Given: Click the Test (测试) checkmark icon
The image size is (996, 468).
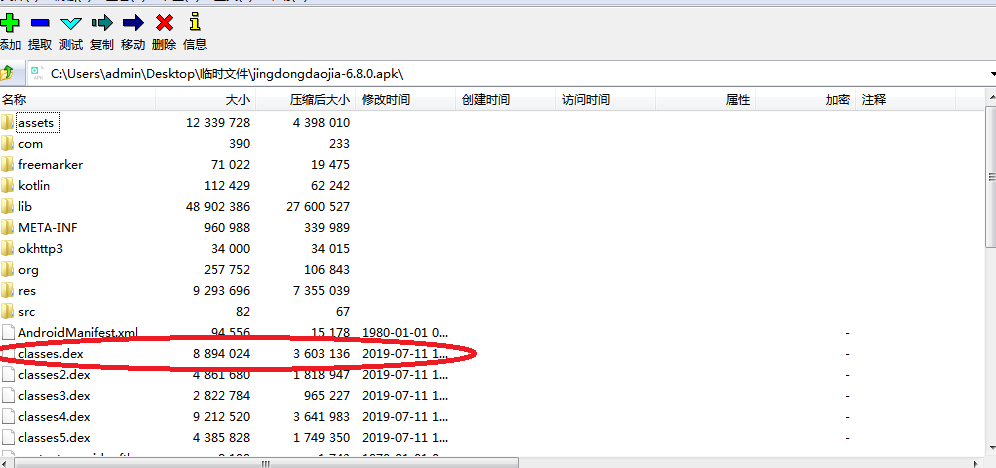Looking at the screenshot, I should click(71, 23).
